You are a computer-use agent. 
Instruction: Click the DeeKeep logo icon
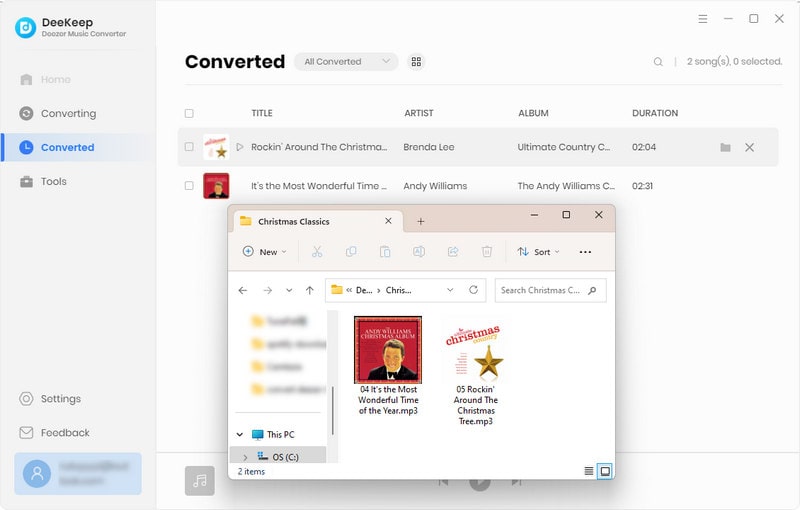(x=26, y=28)
